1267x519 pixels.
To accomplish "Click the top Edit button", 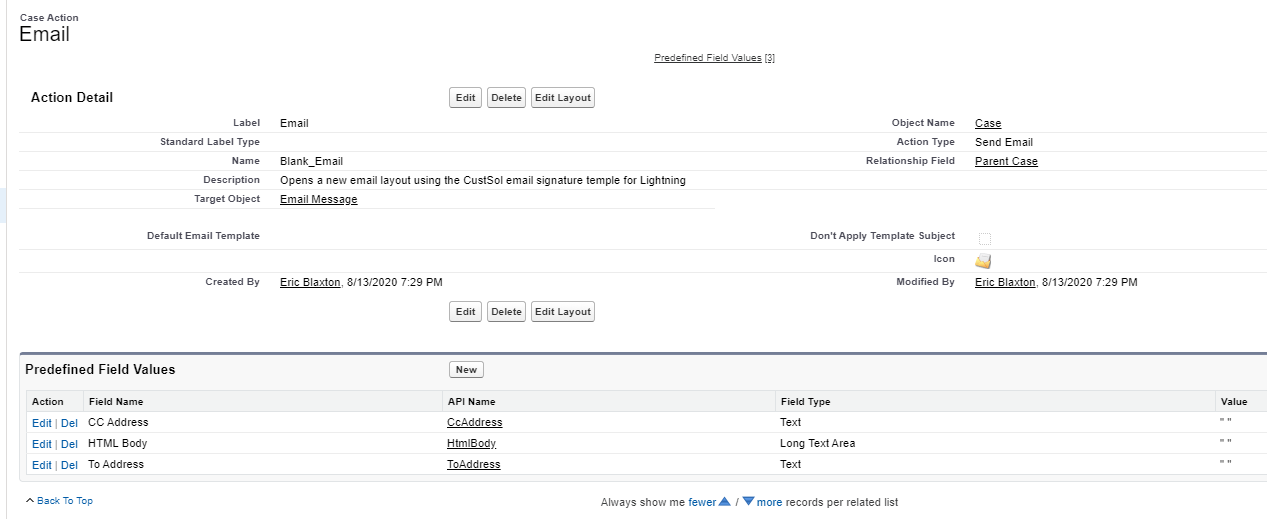I will (465, 98).
